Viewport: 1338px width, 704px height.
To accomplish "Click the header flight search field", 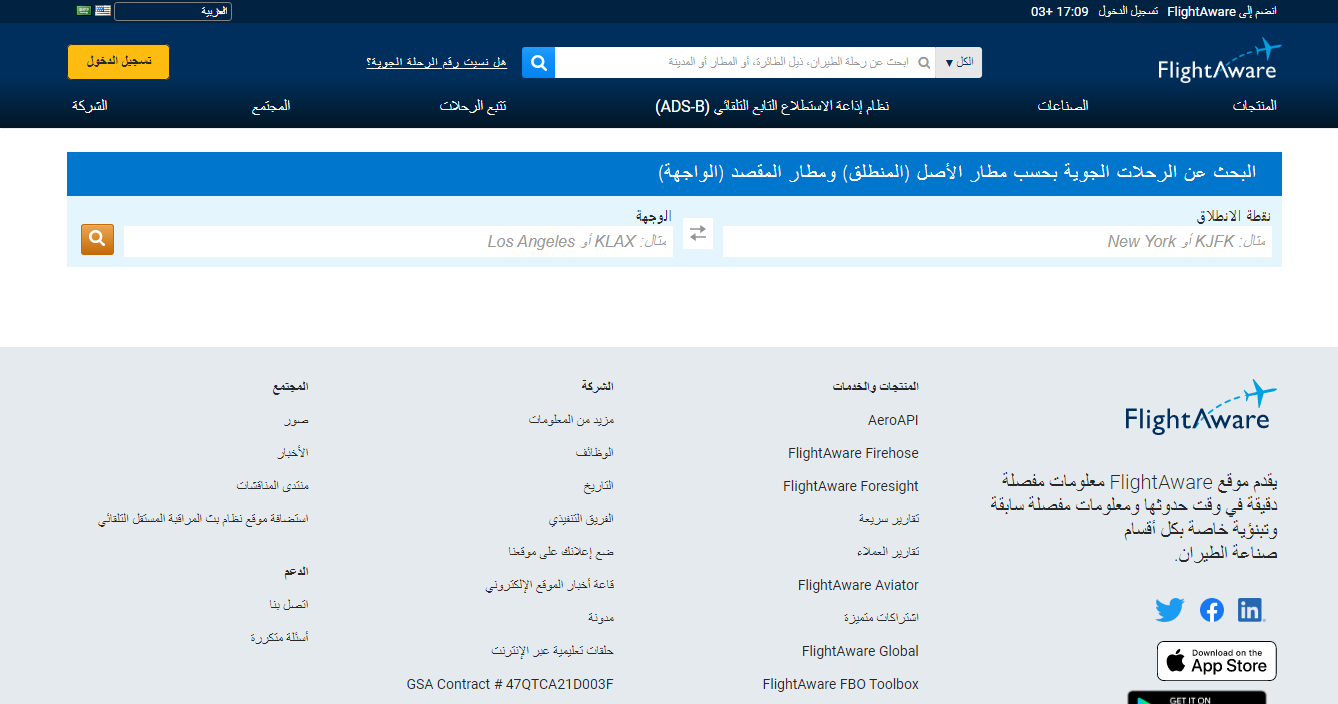I will tap(744, 63).
